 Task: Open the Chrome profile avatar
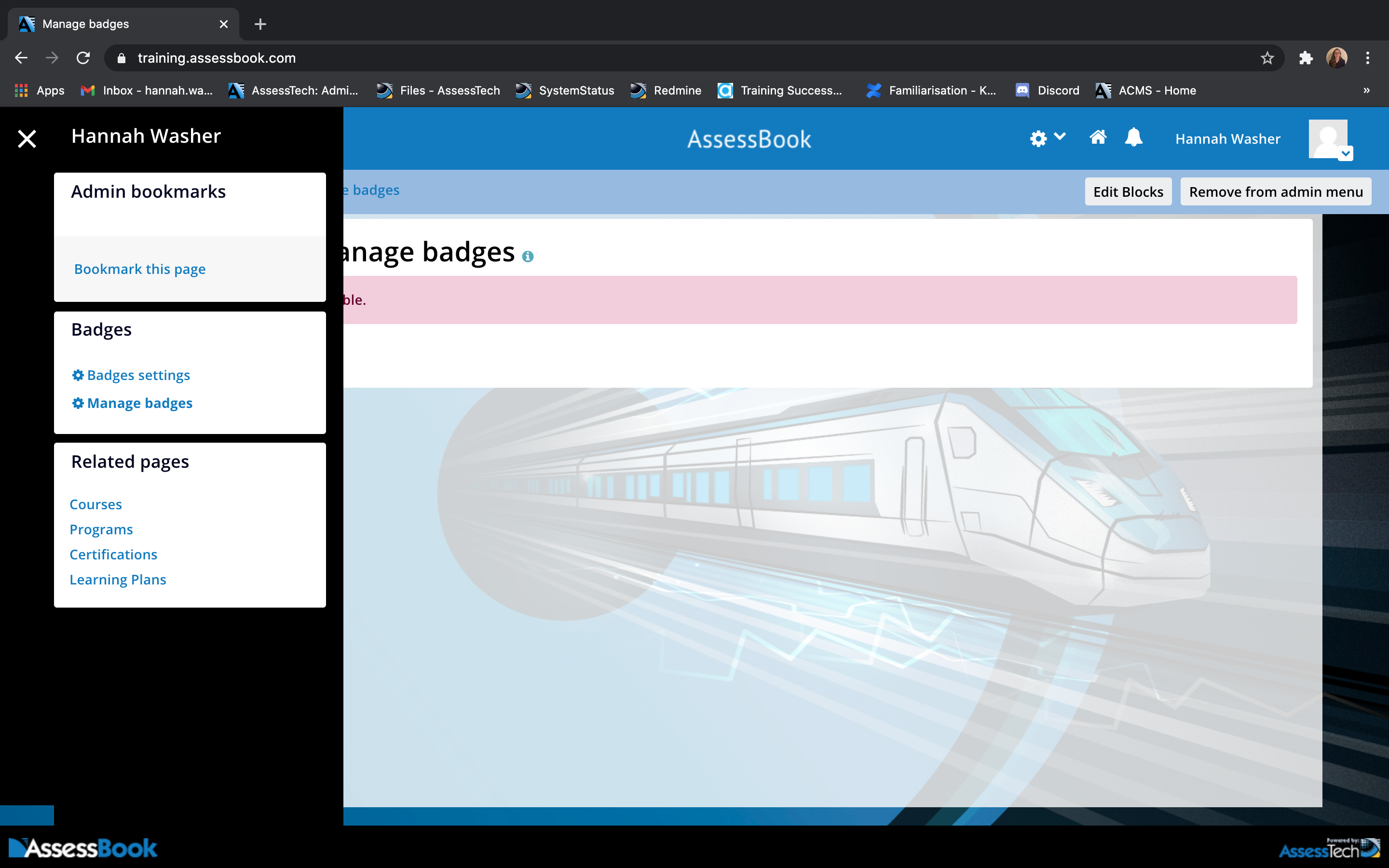[x=1336, y=58]
